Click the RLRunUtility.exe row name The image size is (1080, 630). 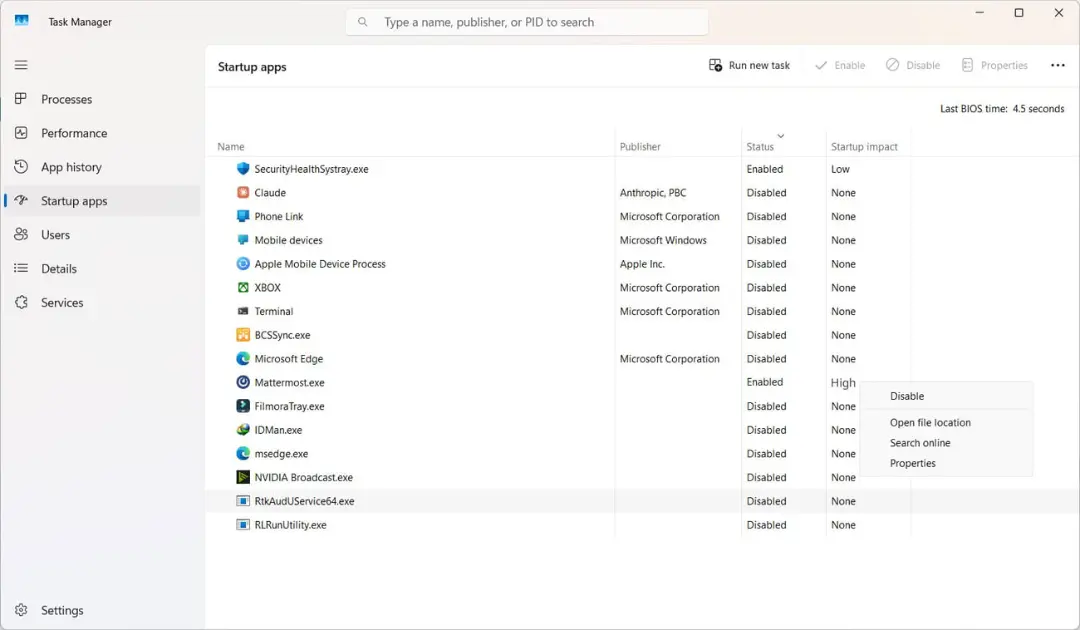point(290,525)
